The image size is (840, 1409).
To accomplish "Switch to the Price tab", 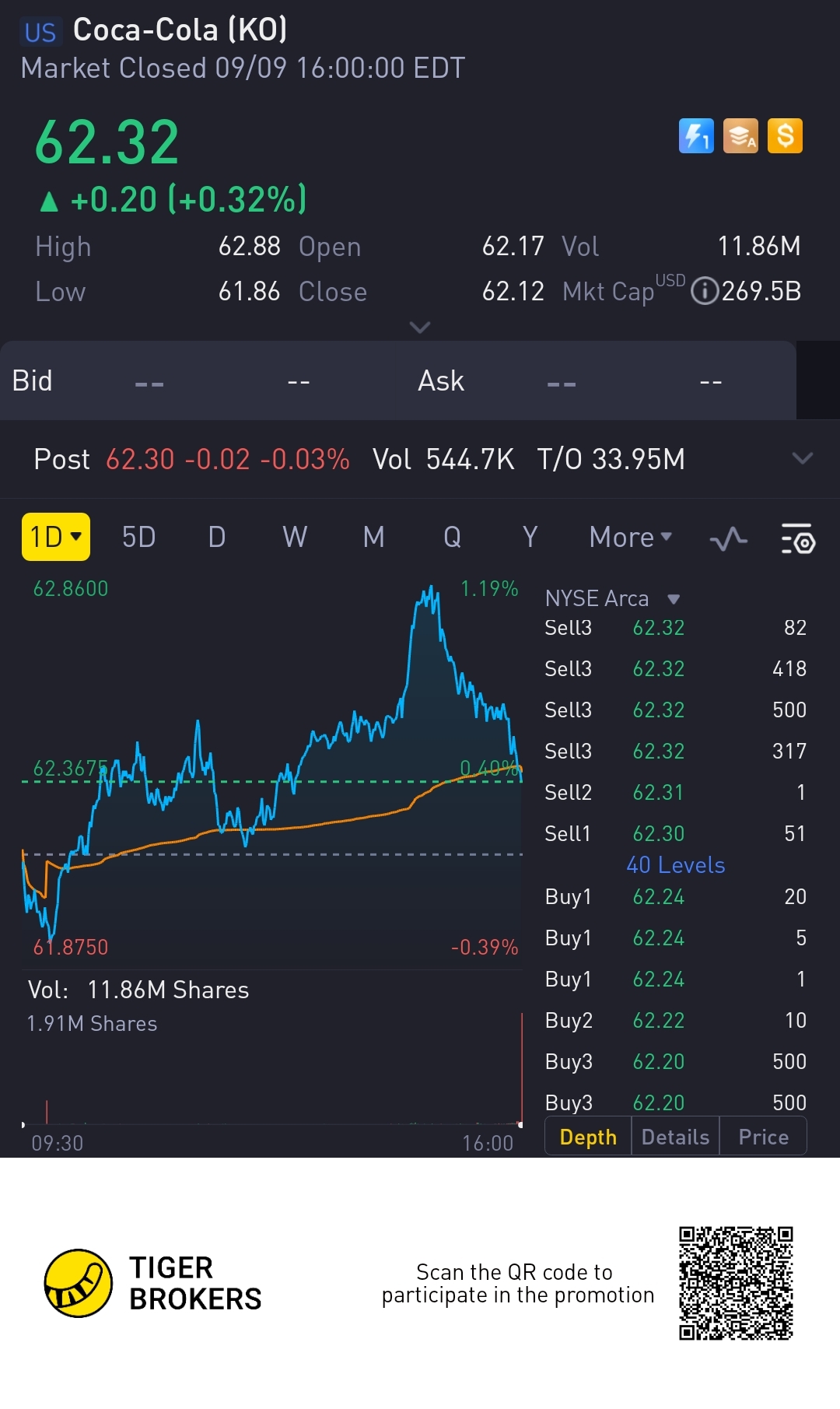I will click(763, 1137).
